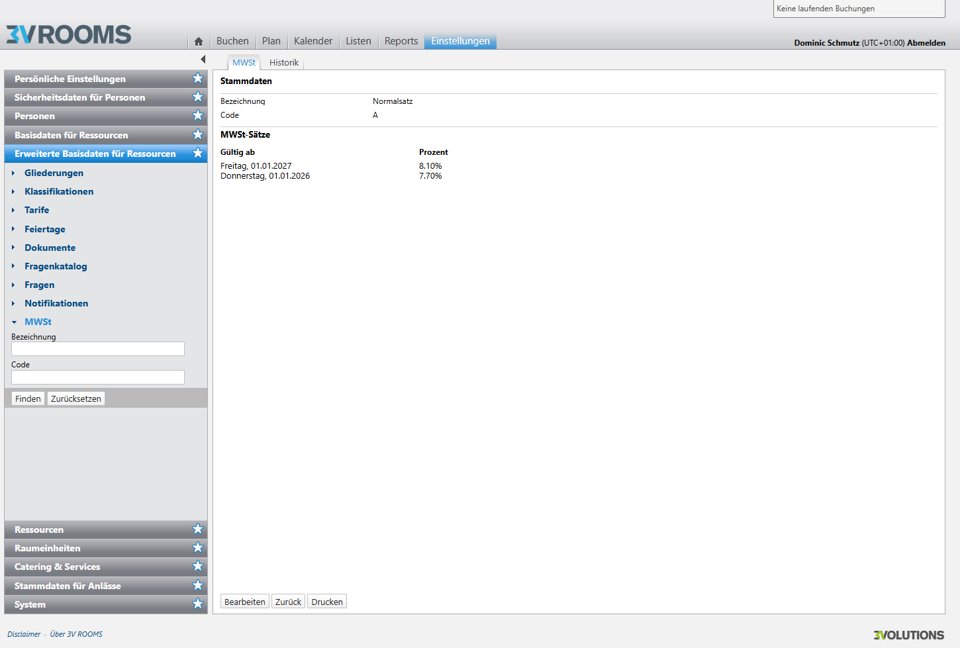The image size is (960, 648).
Task: Collapse the MWSt sidebar section
Action: pos(14,322)
